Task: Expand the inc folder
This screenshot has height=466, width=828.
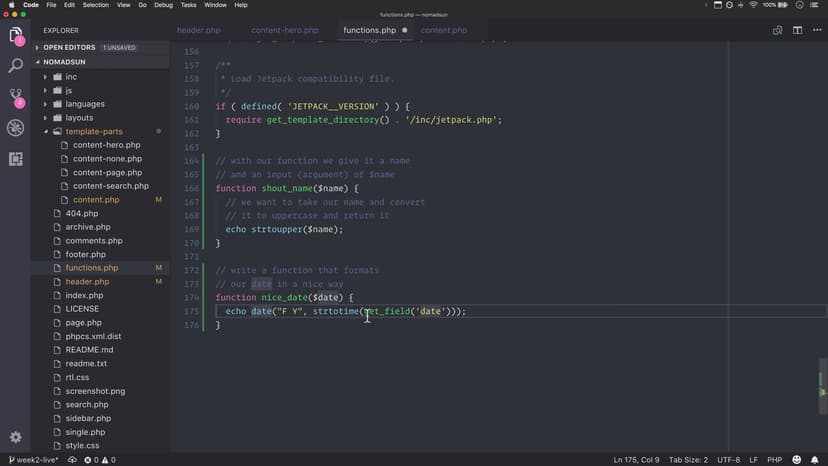Action: pos(71,77)
